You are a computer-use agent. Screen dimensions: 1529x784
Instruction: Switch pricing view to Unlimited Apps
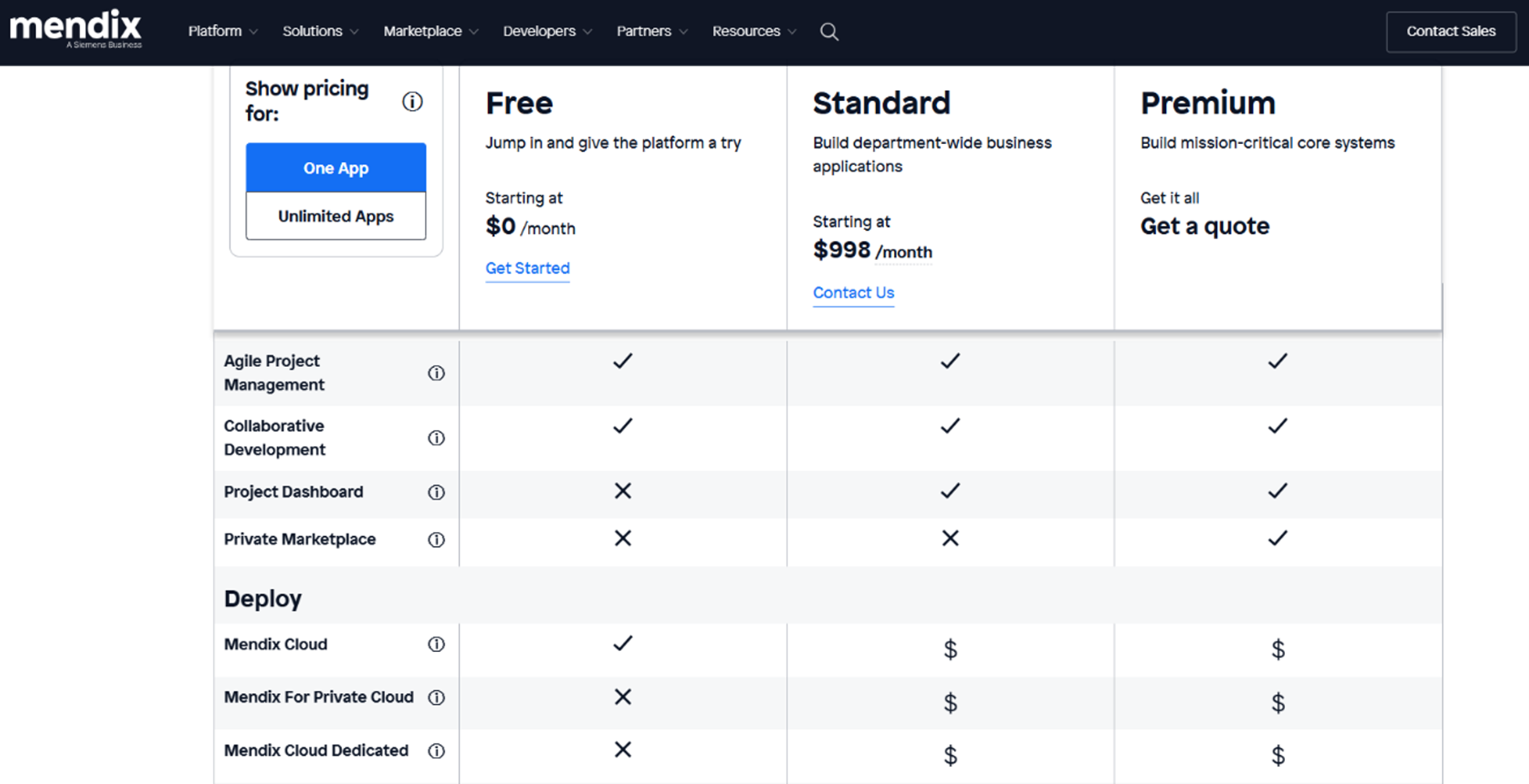coord(335,216)
